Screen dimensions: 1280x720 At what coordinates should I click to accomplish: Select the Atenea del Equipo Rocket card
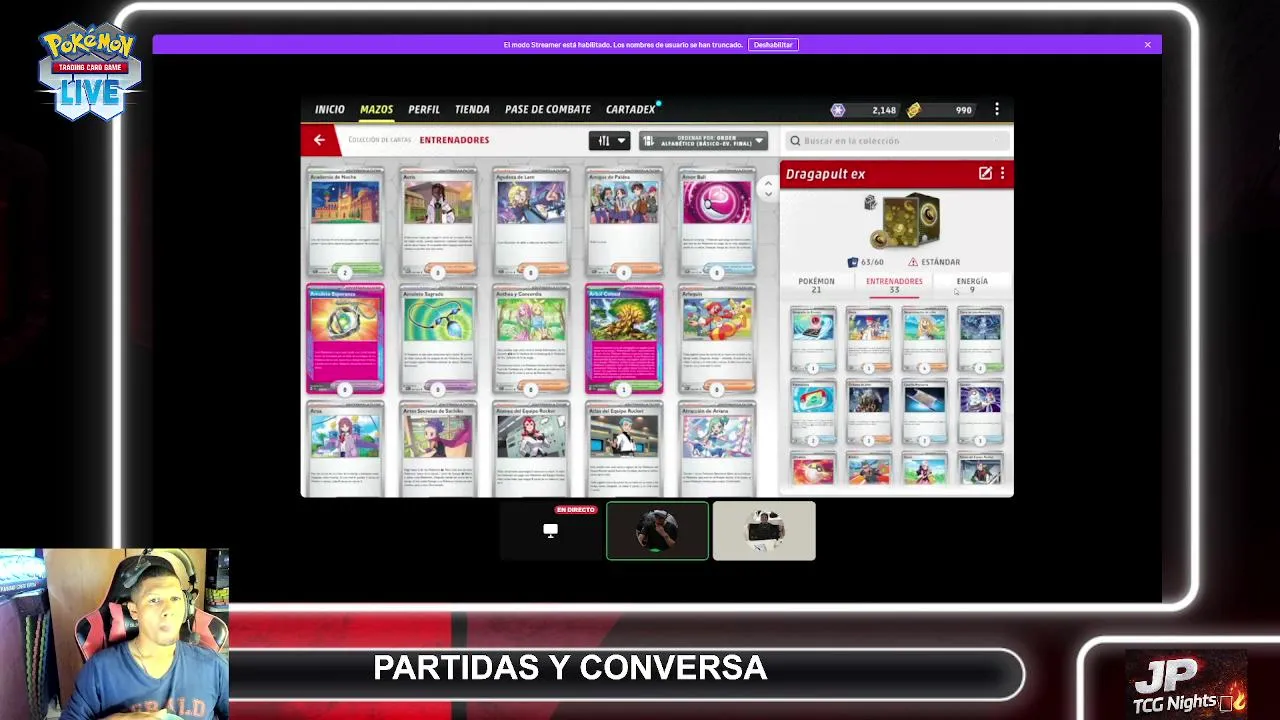(531, 449)
